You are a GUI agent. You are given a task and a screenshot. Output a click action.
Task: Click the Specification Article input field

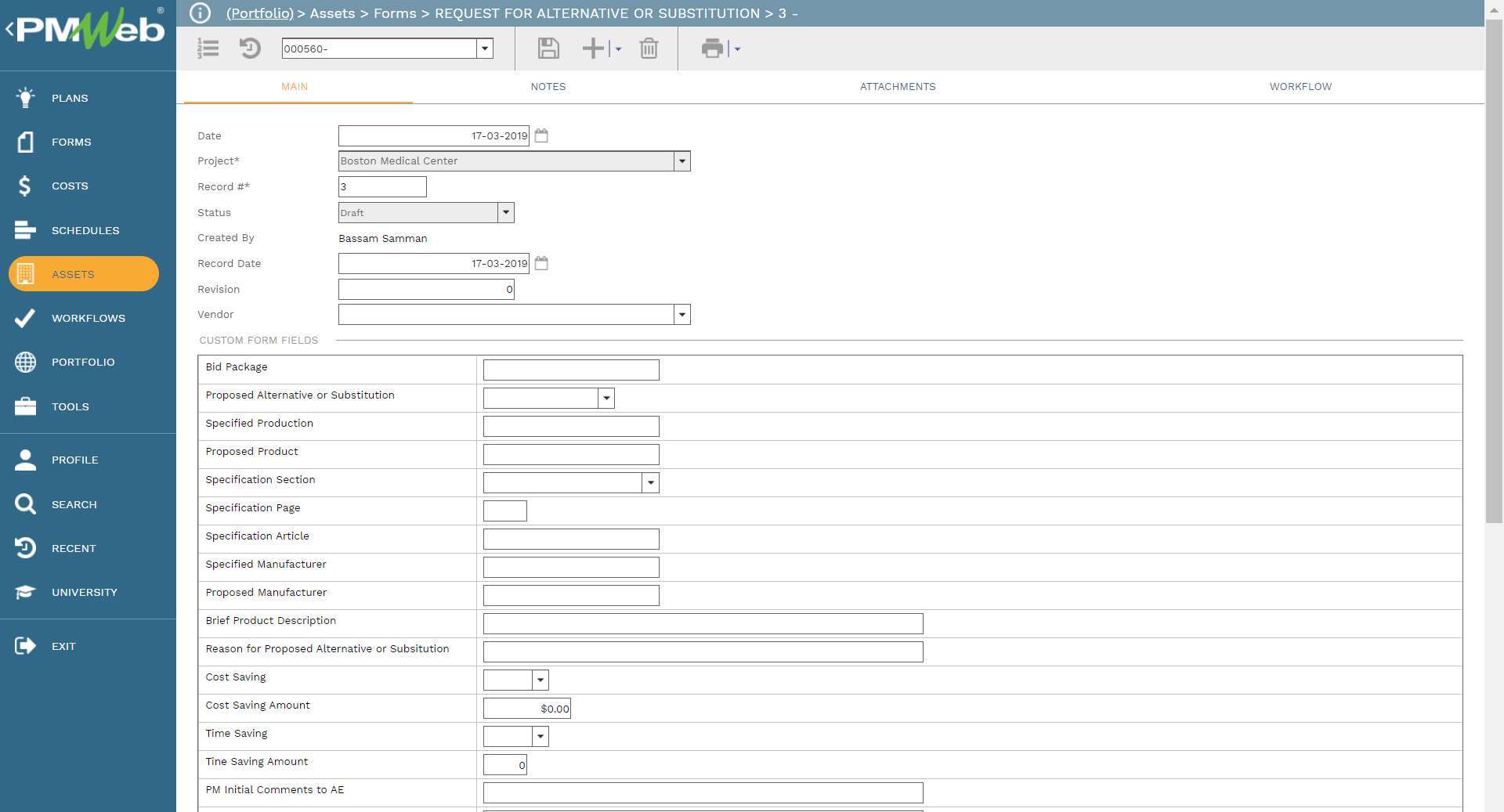pos(571,539)
